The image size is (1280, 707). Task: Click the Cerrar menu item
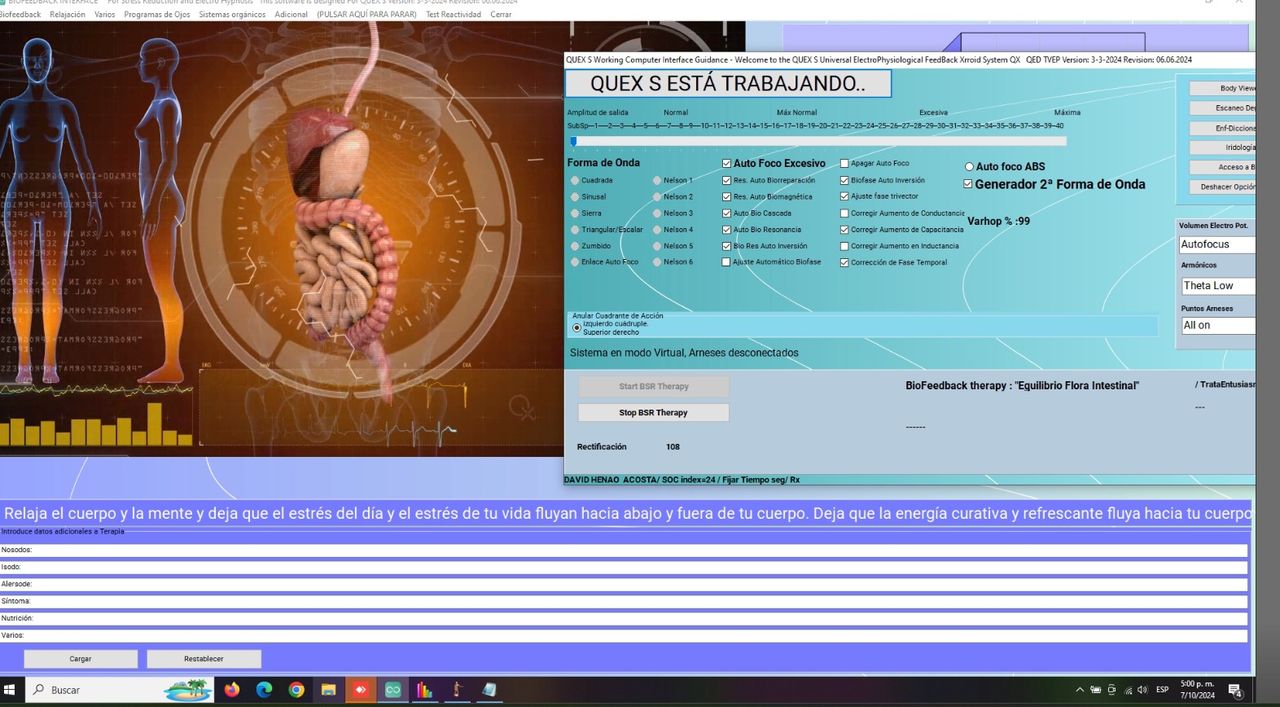[501, 15]
